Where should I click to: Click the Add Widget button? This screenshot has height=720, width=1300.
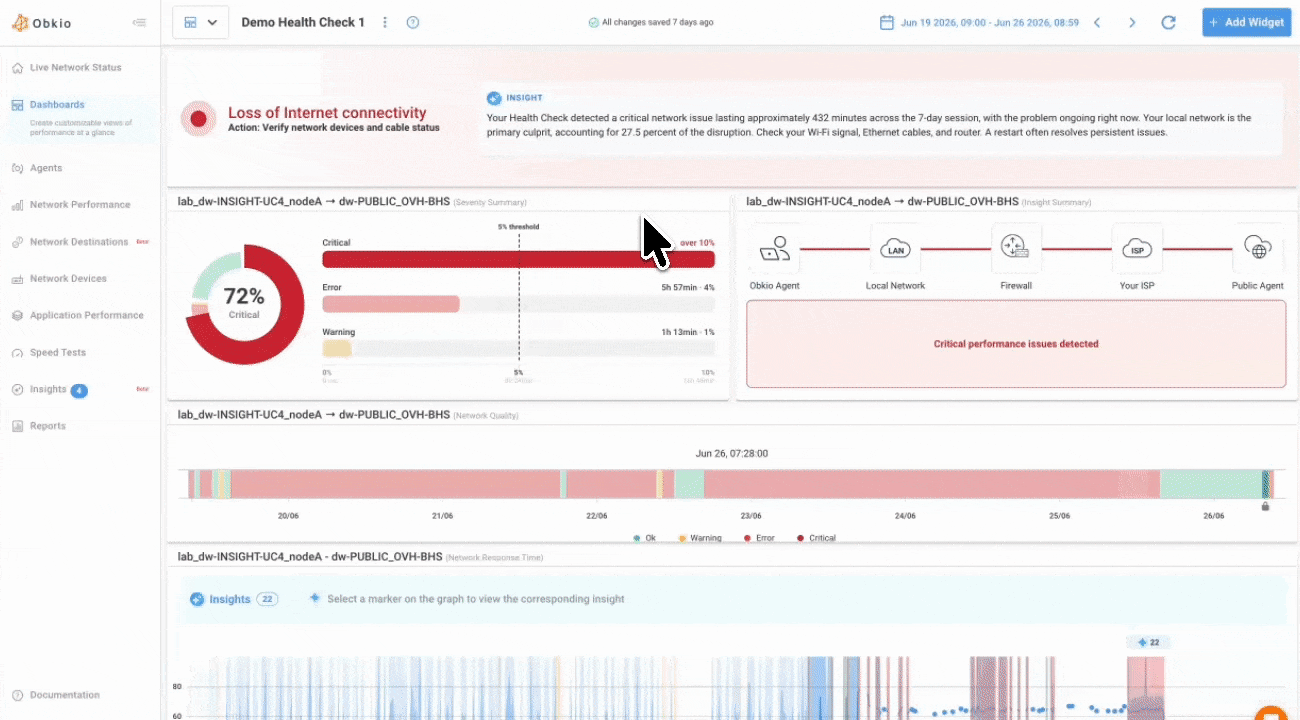[1246, 22]
